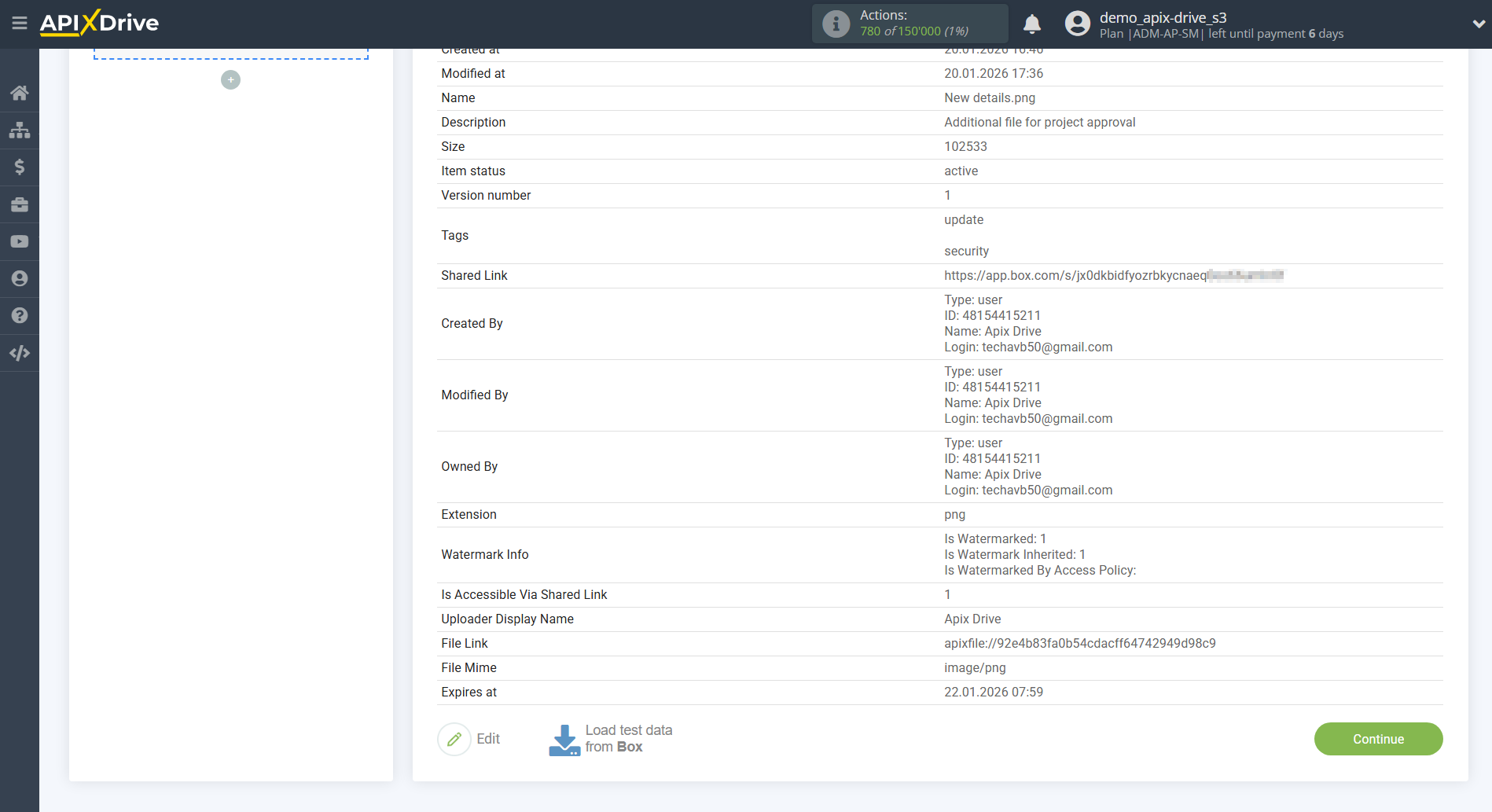Click the tag value security
The width and height of the screenshot is (1492, 812).
point(967,251)
